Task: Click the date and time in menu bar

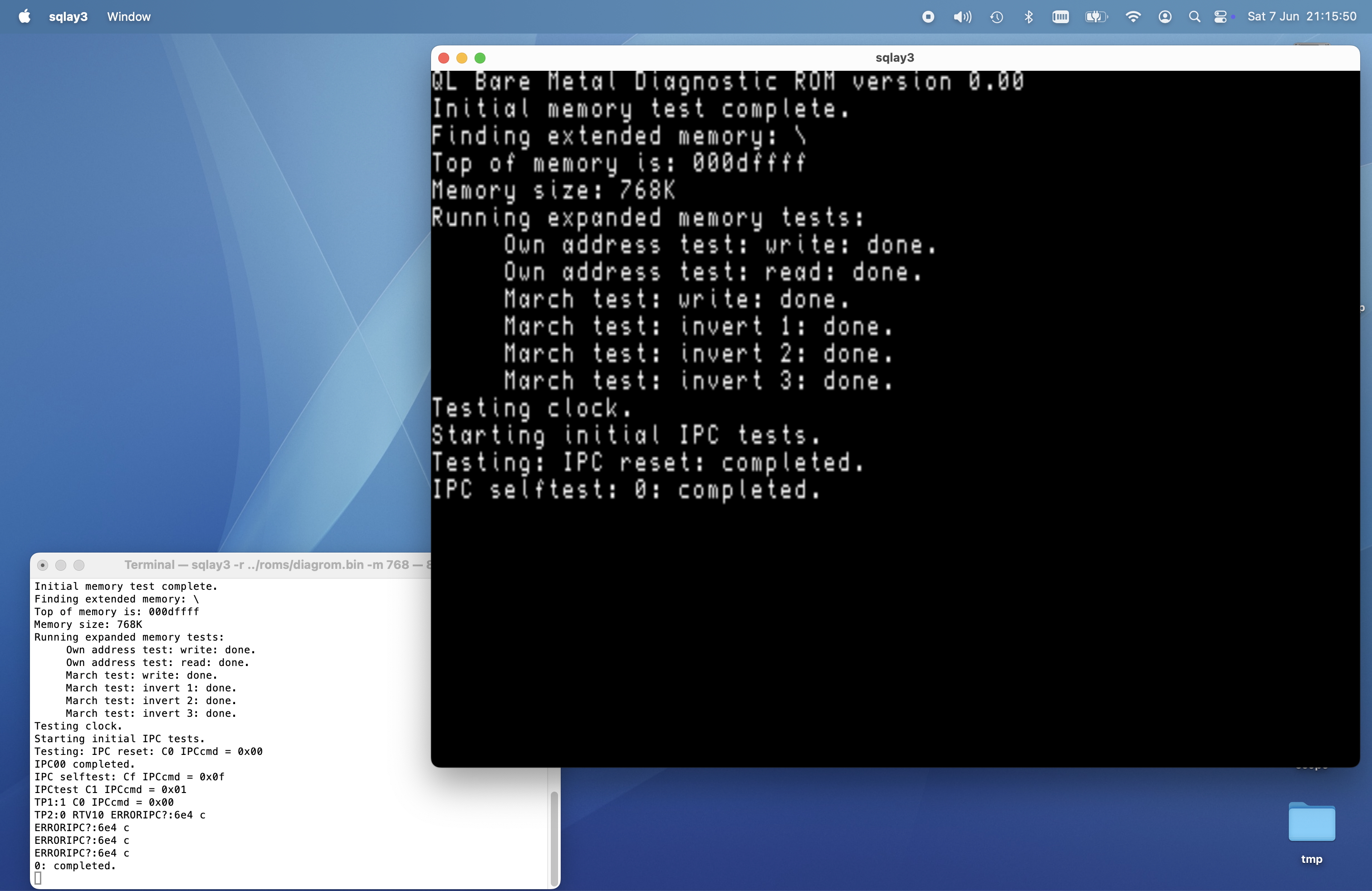Action: (1302, 16)
